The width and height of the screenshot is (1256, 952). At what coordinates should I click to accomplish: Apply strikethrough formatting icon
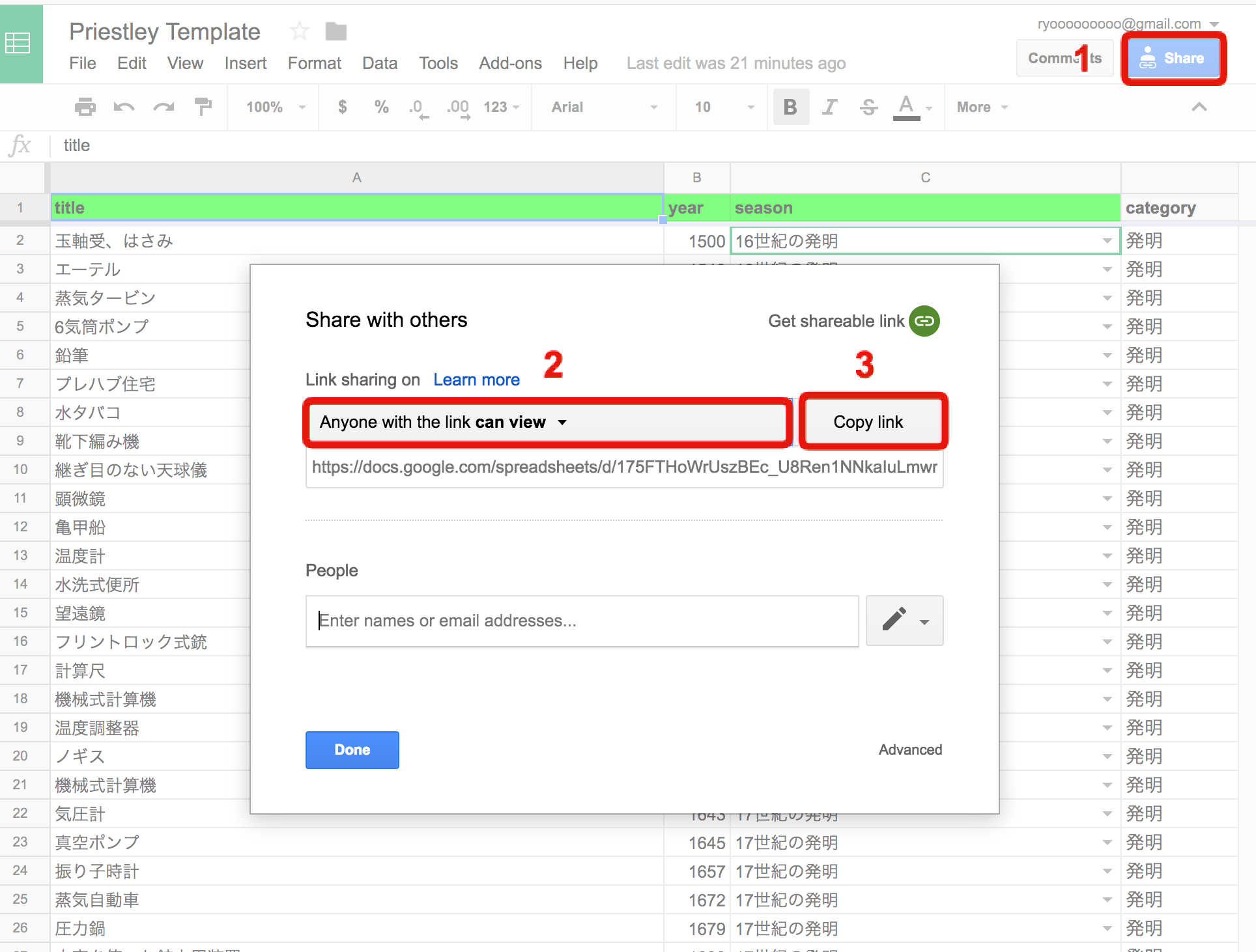(x=868, y=107)
